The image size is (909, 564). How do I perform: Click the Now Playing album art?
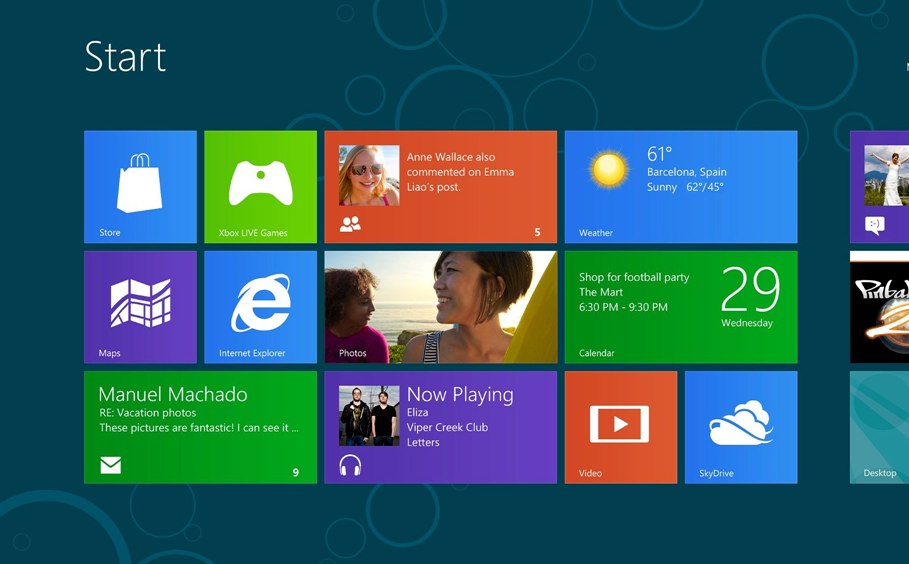tap(369, 416)
